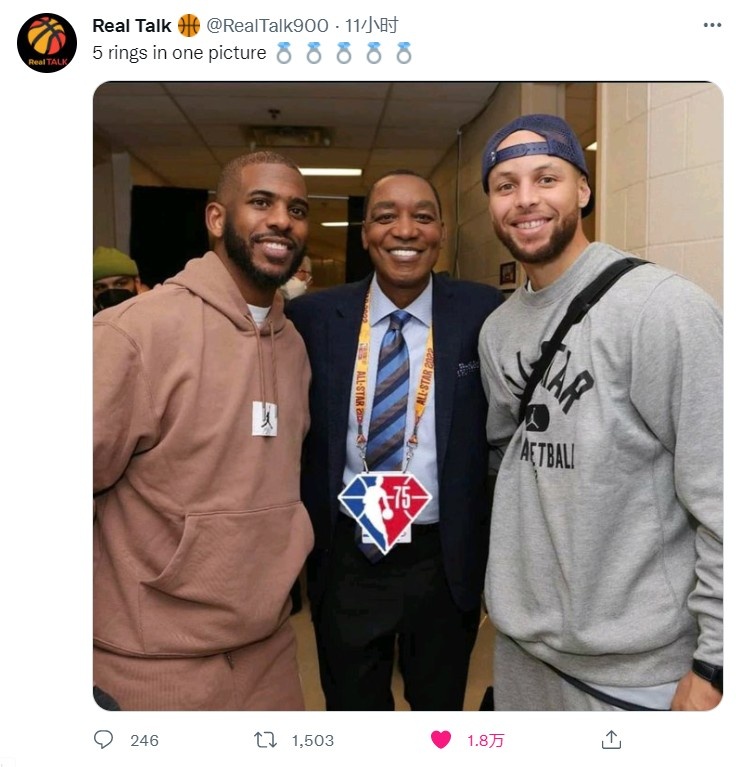Click the first ring emoji in tweet
The height and width of the screenshot is (767, 736).
(x=284, y=53)
